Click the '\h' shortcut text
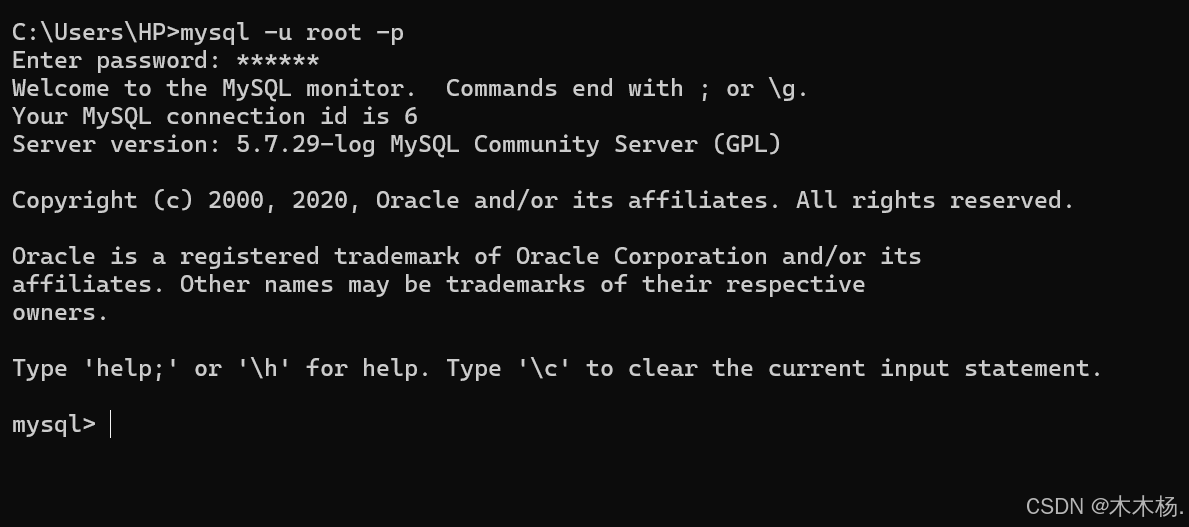The width and height of the screenshot is (1189, 527). pyautogui.click(x=264, y=369)
